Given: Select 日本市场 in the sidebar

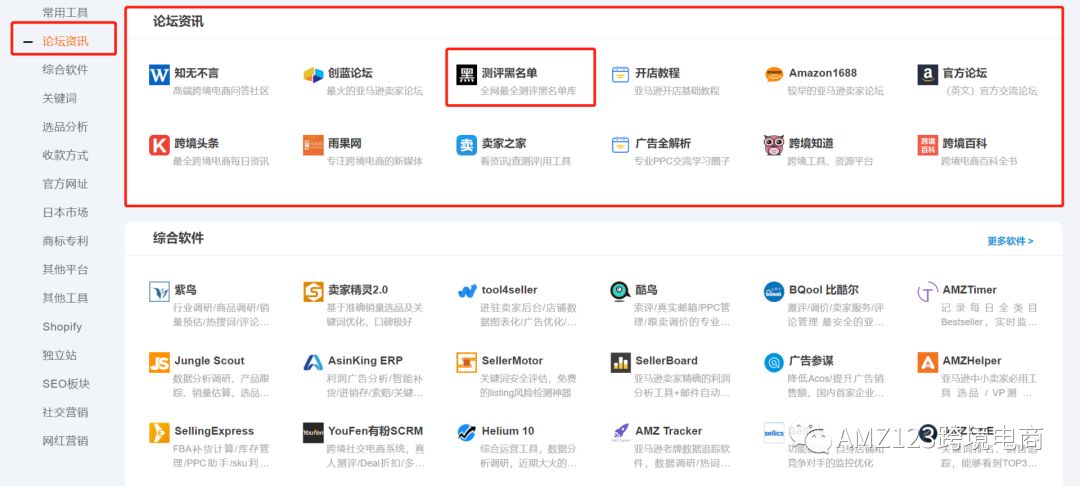Looking at the screenshot, I should click(65, 213).
